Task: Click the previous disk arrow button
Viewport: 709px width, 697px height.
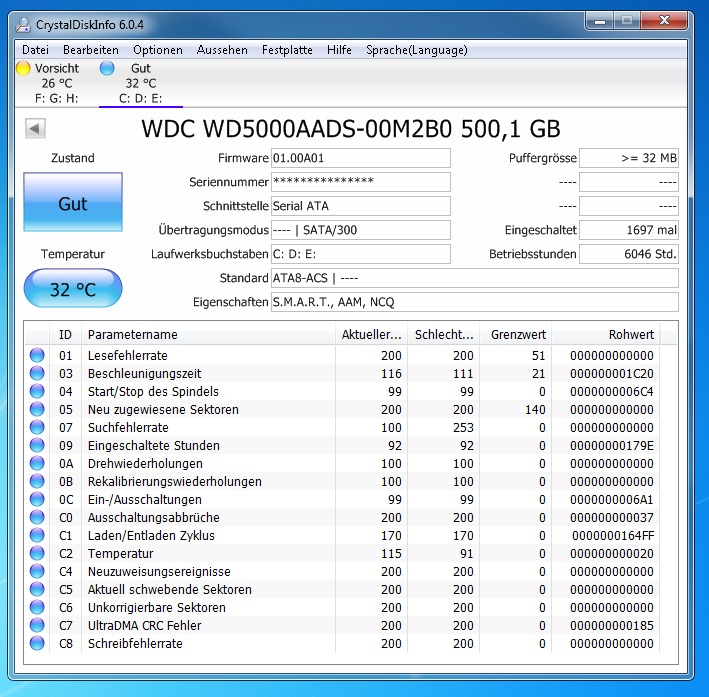Action: pos(35,128)
